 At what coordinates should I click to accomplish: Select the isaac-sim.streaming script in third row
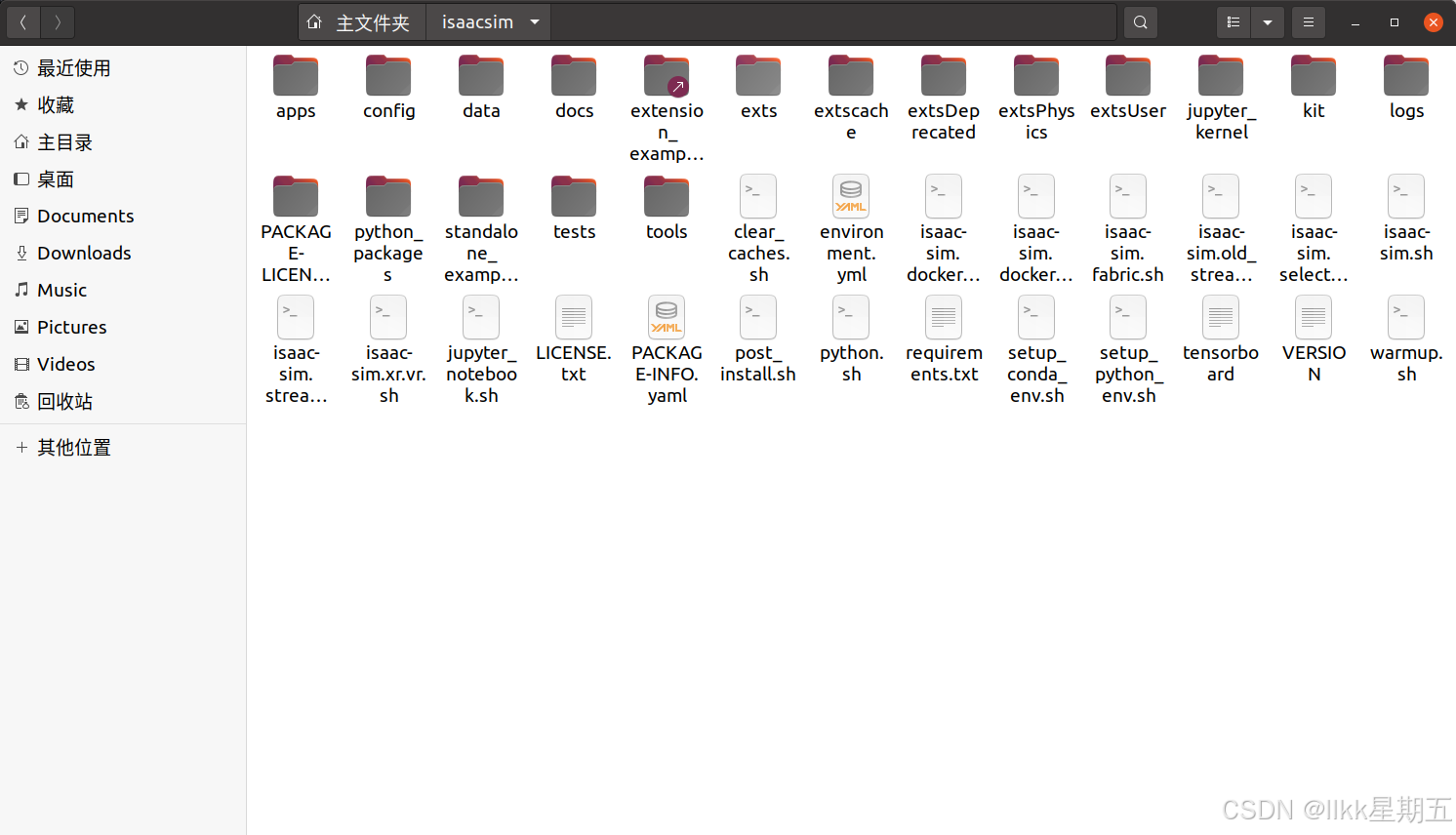click(x=296, y=350)
